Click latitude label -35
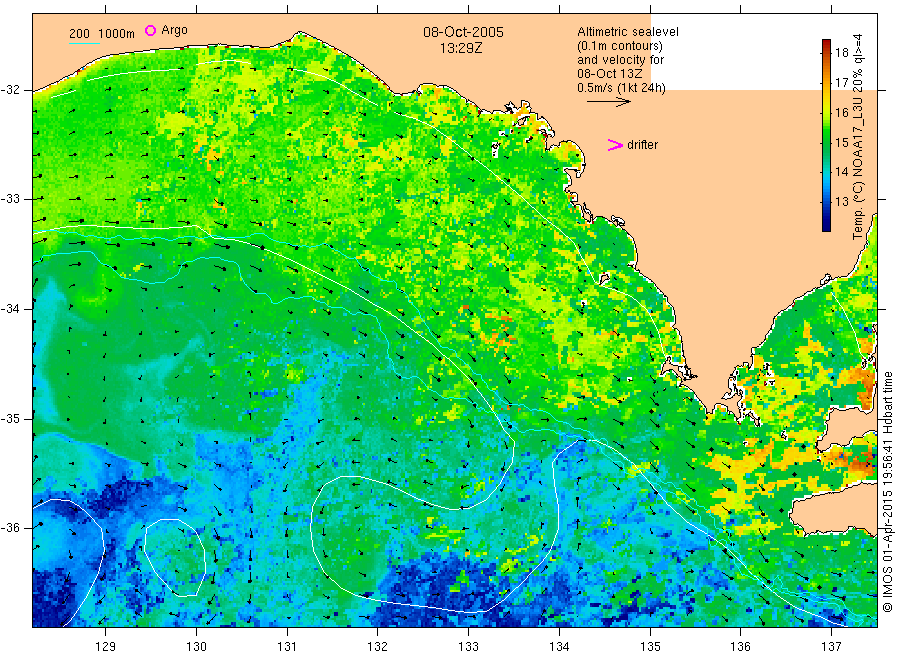The image size is (900, 660). [x=11, y=418]
